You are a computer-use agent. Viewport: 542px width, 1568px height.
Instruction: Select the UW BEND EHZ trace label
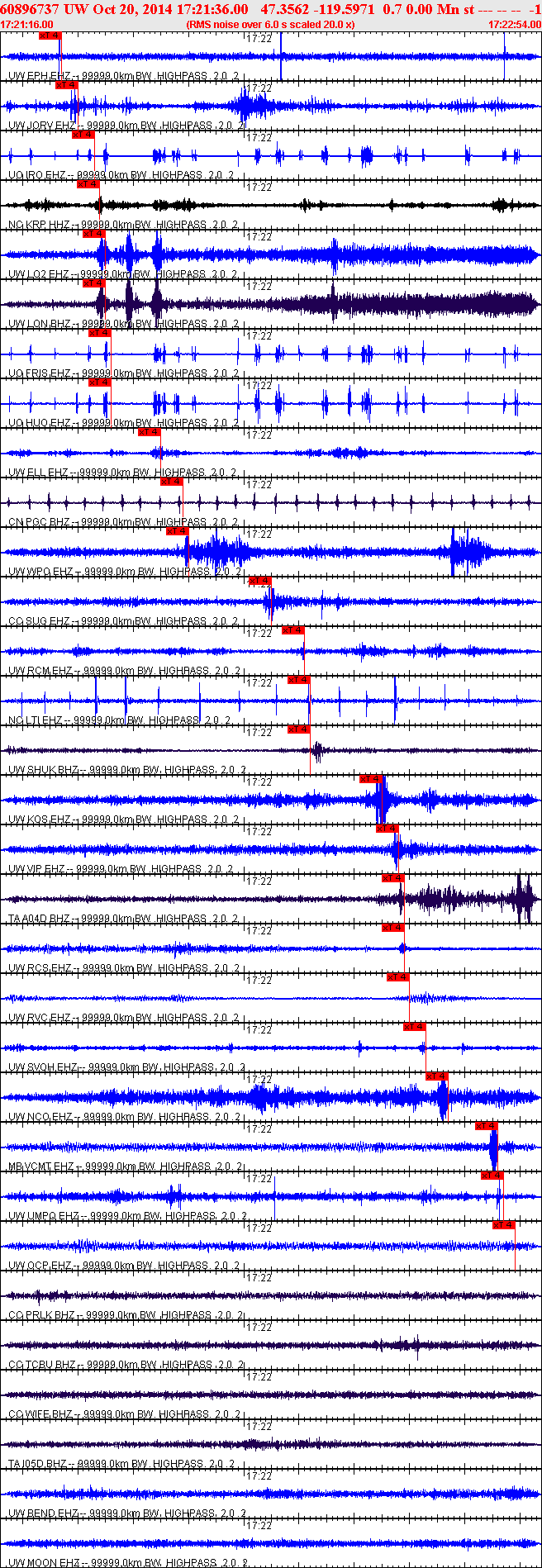click(128, 1513)
